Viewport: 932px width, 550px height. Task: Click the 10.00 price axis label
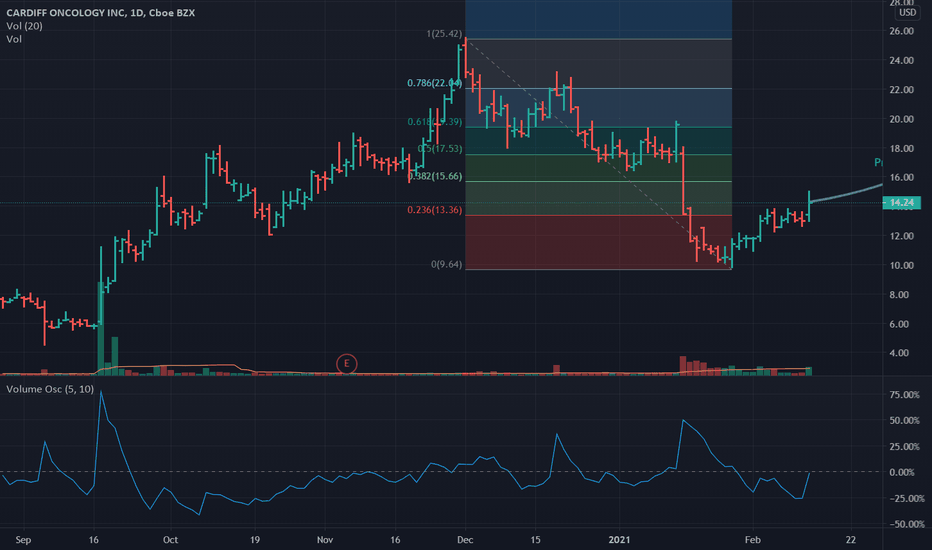[901, 265]
